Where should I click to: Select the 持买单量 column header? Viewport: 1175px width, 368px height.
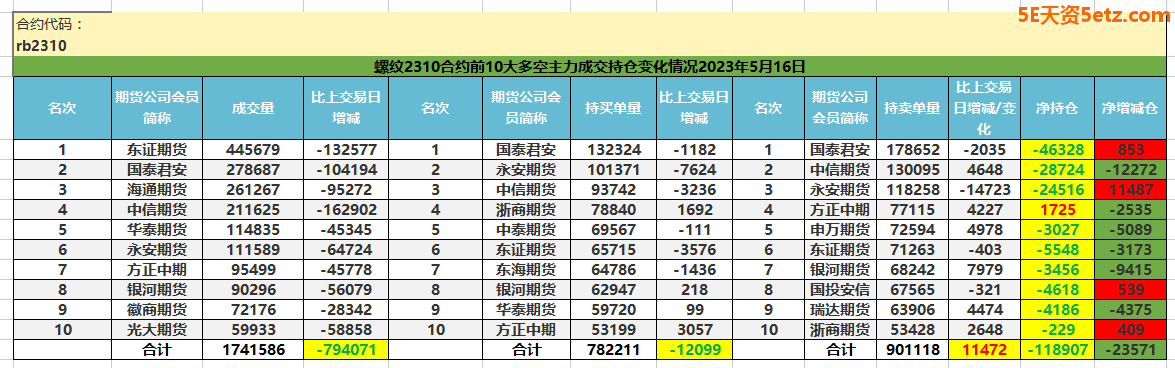point(612,107)
